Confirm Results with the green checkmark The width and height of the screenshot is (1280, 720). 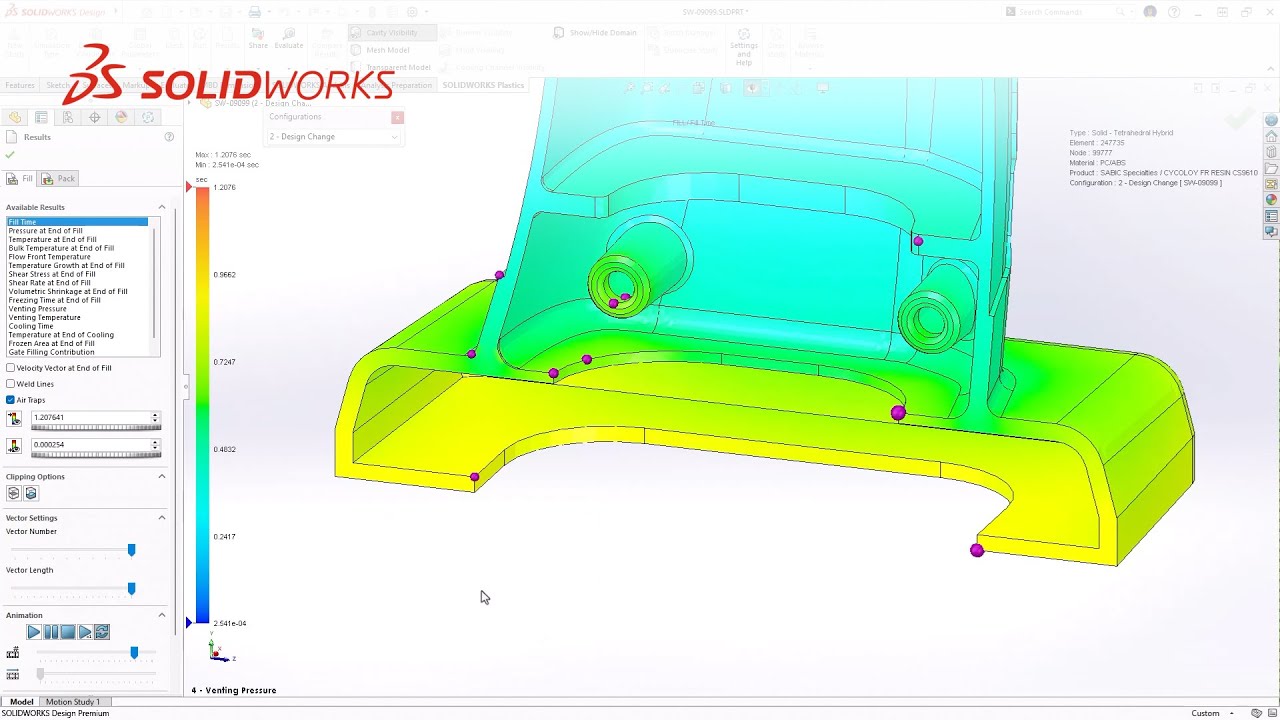point(10,155)
